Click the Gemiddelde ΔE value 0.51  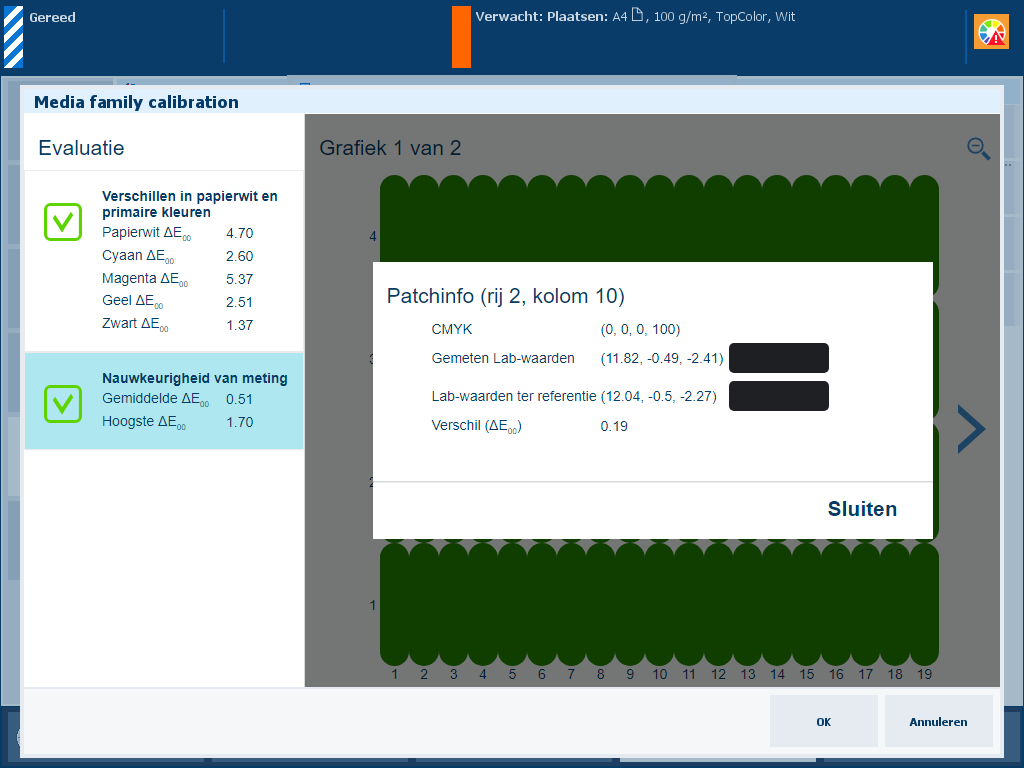tap(240, 399)
